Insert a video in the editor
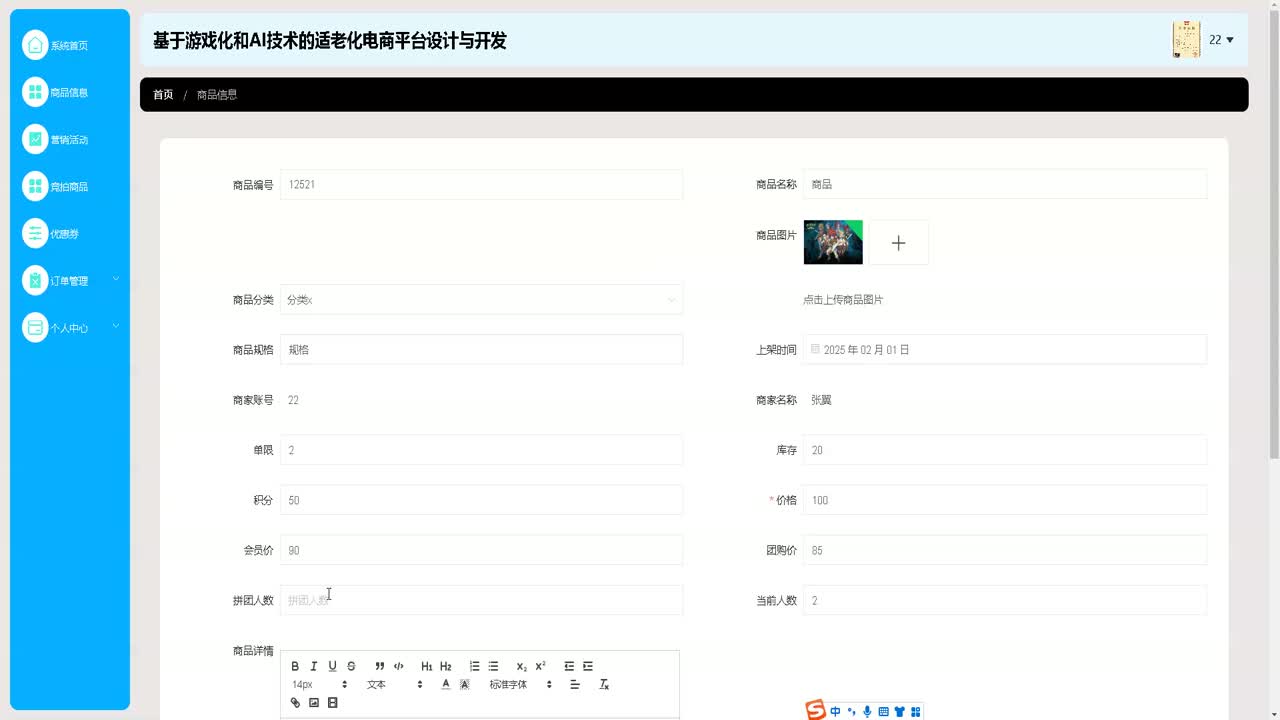This screenshot has width=1280, height=720. (332, 703)
